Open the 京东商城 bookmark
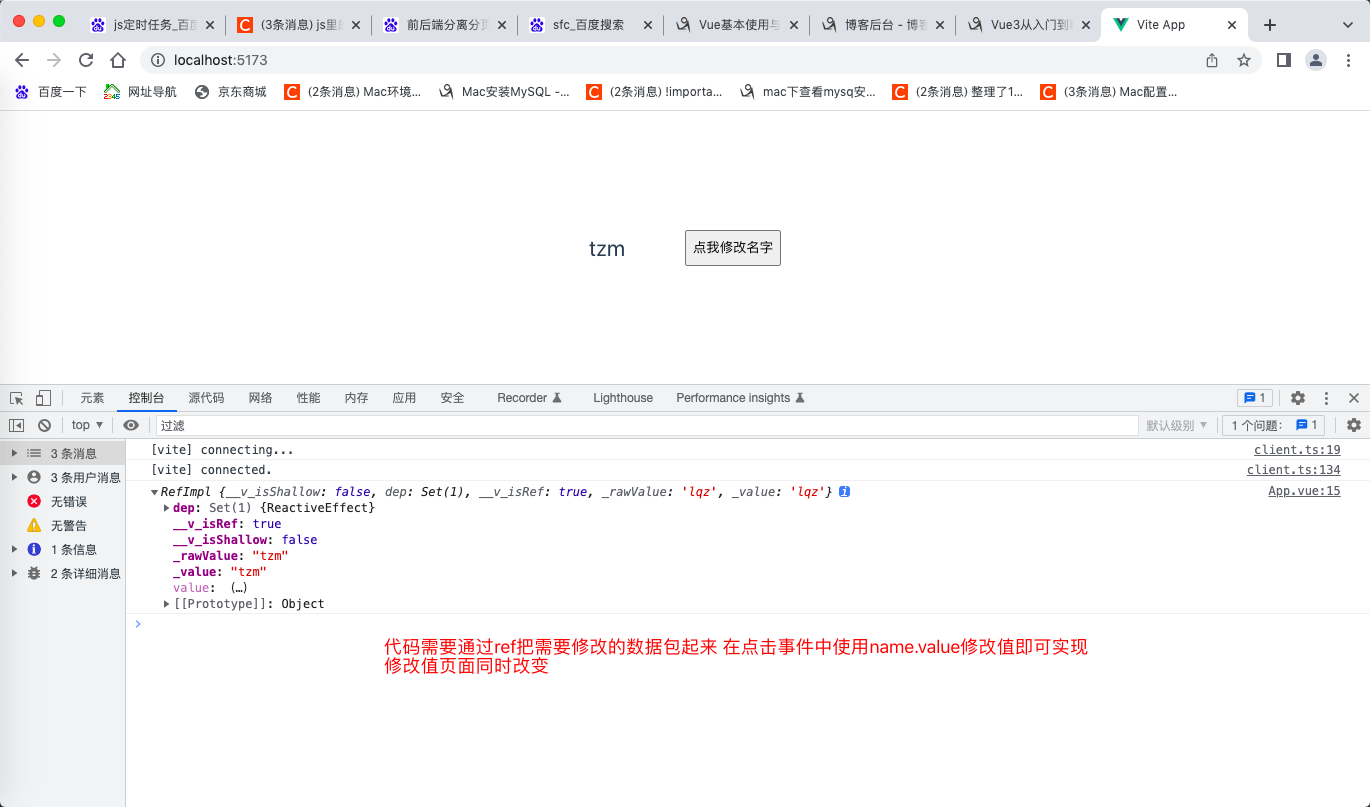This screenshot has width=1370, height=807. tap(231, 92)
